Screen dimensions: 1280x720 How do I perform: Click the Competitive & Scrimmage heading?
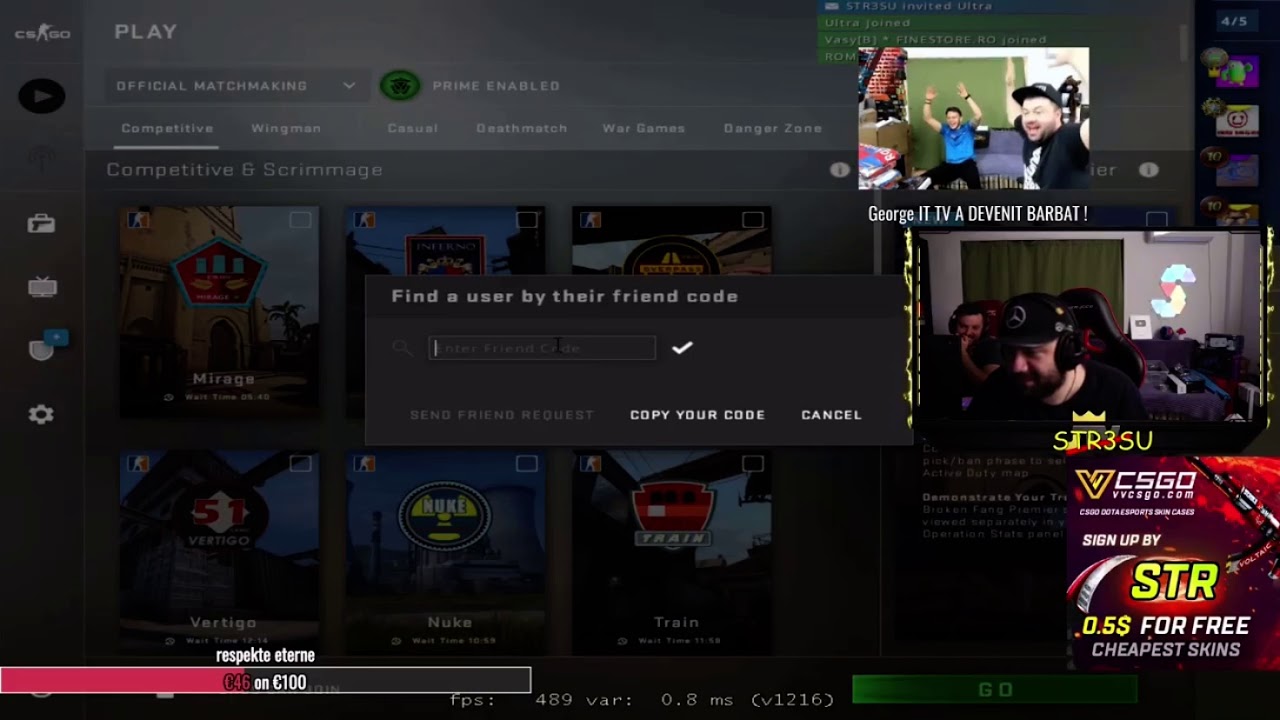pyautogui.click(x=244, y=170)
